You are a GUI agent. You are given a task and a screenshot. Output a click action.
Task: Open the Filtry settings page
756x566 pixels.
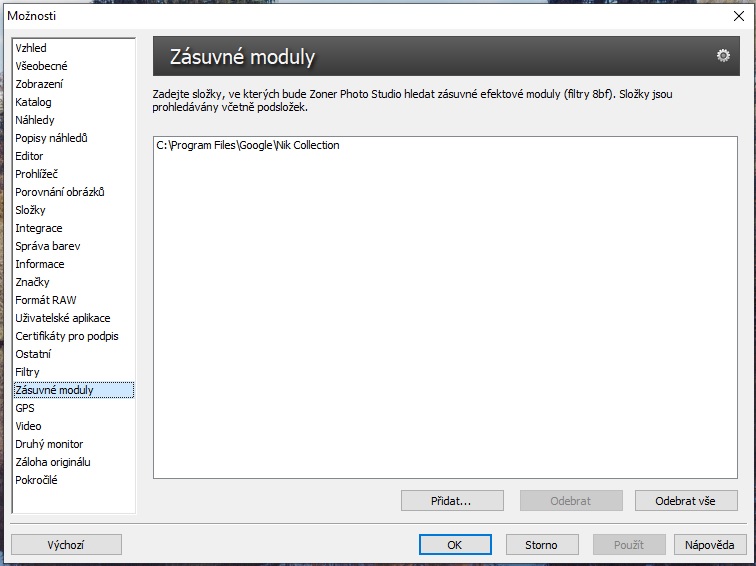28,372
